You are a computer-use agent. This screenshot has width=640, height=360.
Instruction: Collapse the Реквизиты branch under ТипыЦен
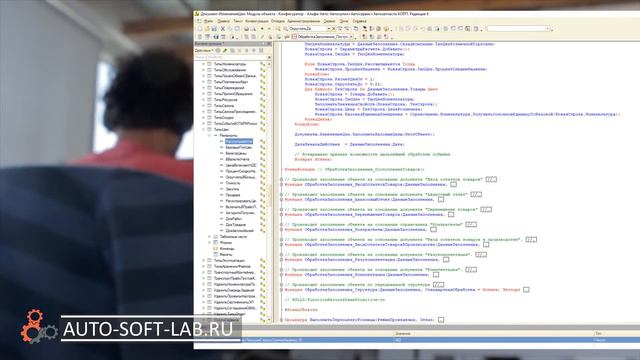(210, 135)
